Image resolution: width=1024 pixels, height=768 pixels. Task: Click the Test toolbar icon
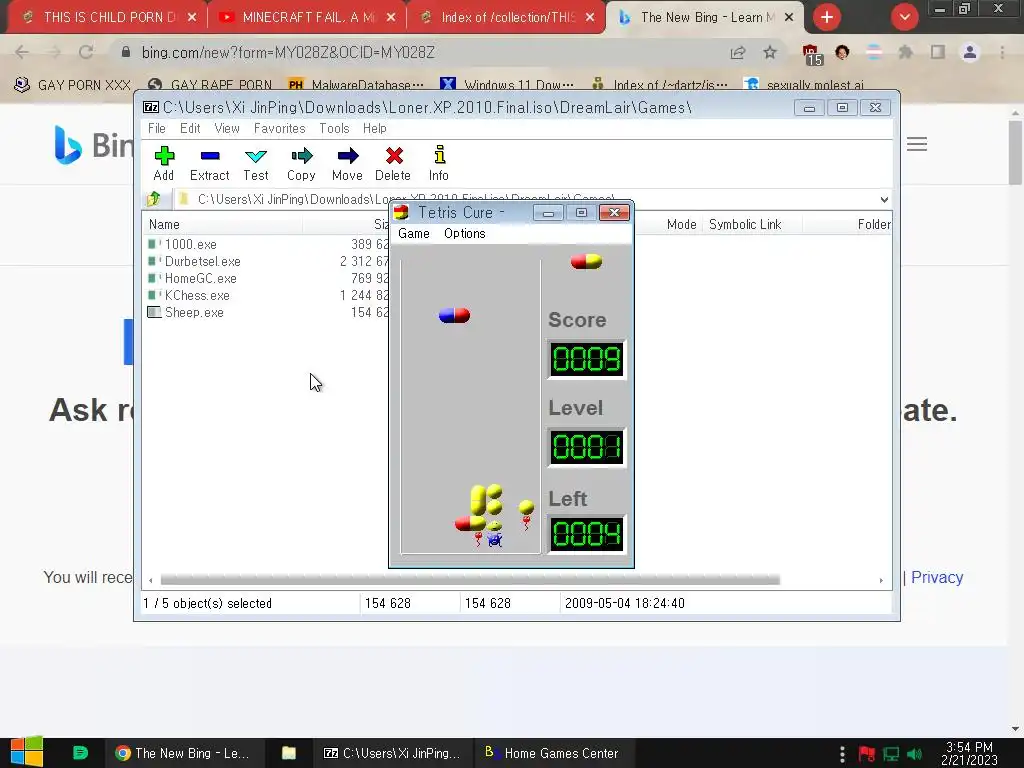[255, 163]
